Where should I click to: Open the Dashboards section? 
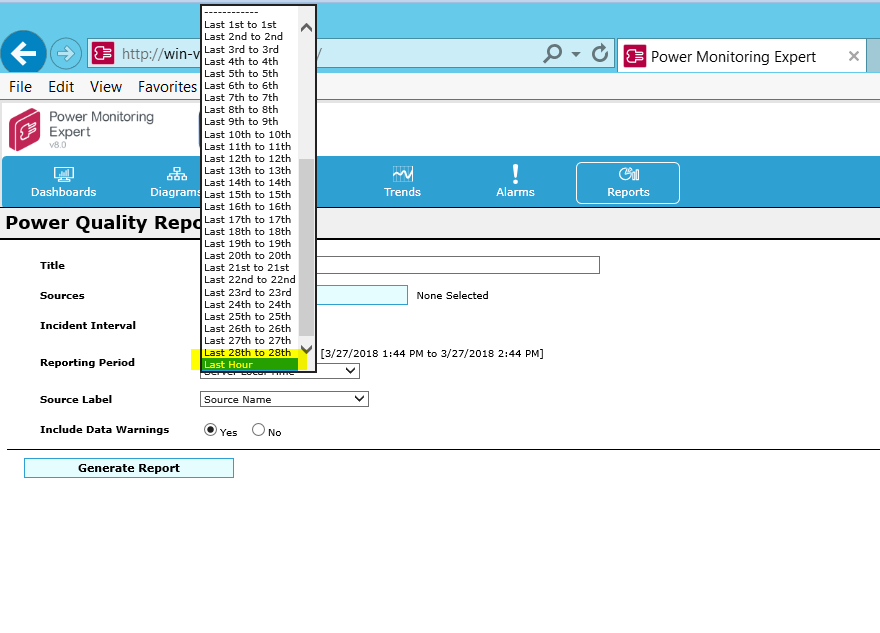click(63, 182)
